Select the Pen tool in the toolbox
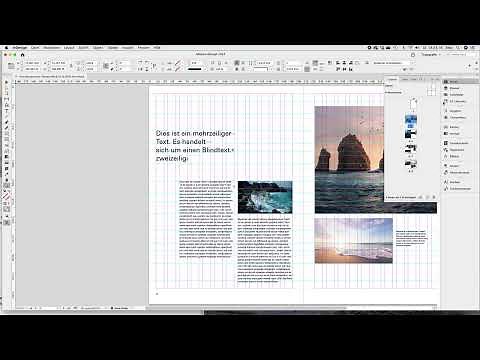Viewport: 480px width, 360px height. [6, 122]
